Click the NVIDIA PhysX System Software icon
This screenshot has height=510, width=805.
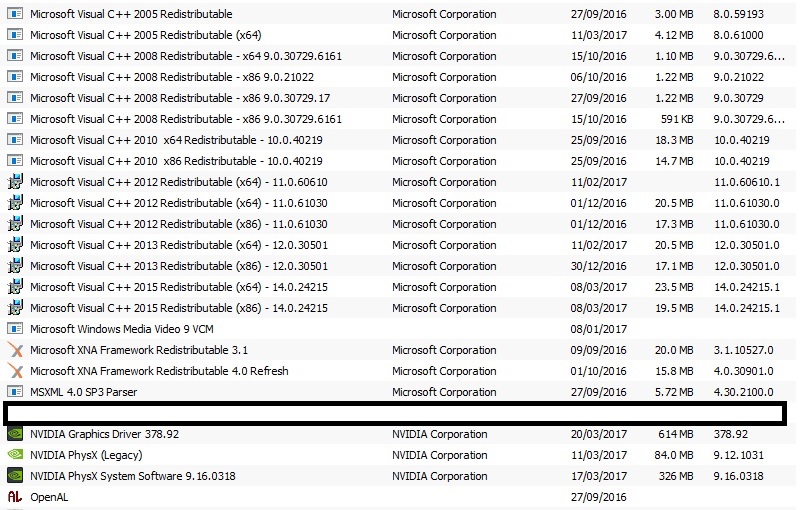pos(15,476)
